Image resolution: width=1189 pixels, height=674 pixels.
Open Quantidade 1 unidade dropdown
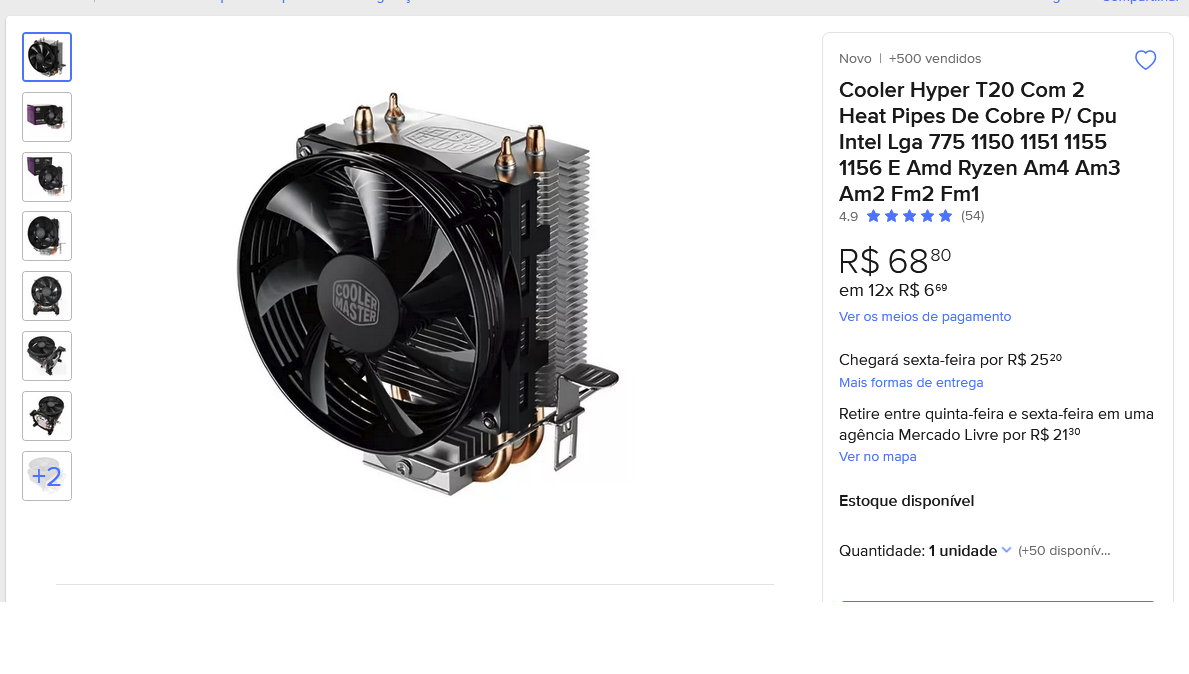click(925, 551)
